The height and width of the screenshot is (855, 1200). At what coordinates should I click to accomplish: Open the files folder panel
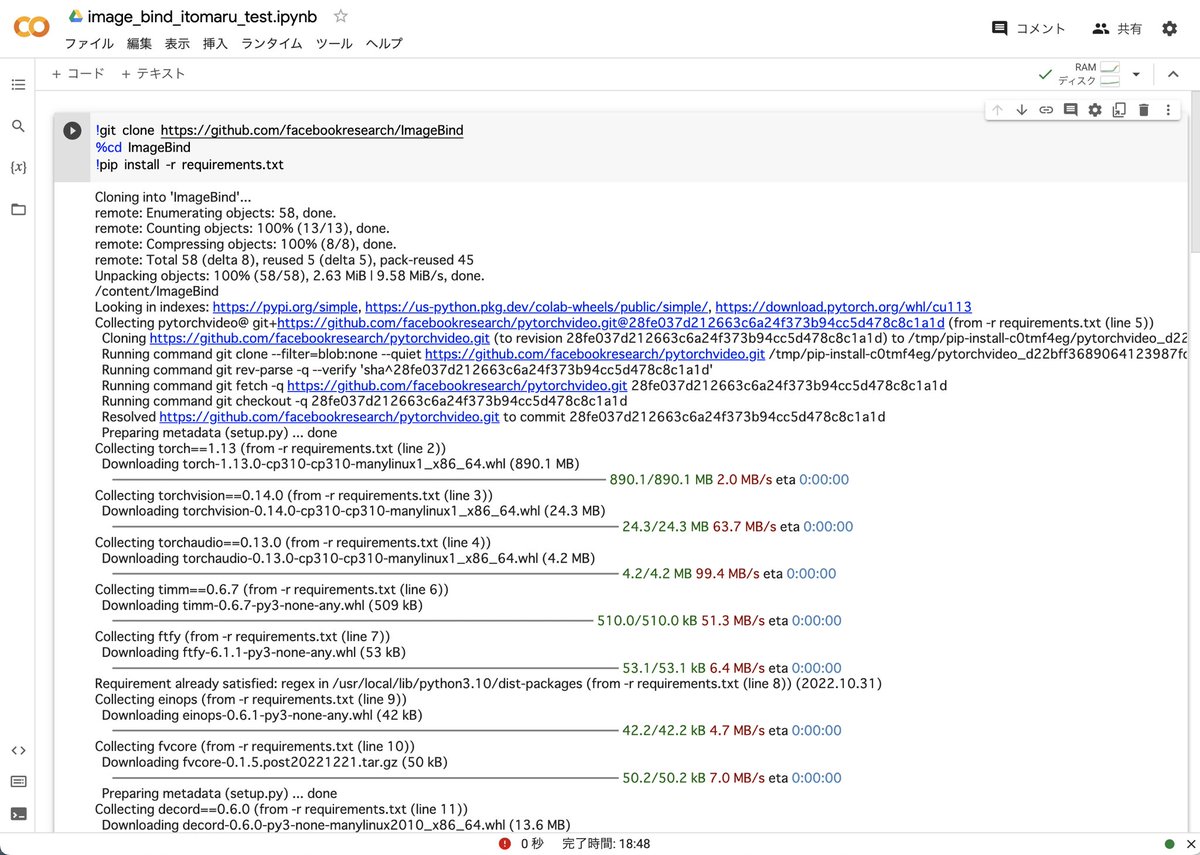point(18,209)
